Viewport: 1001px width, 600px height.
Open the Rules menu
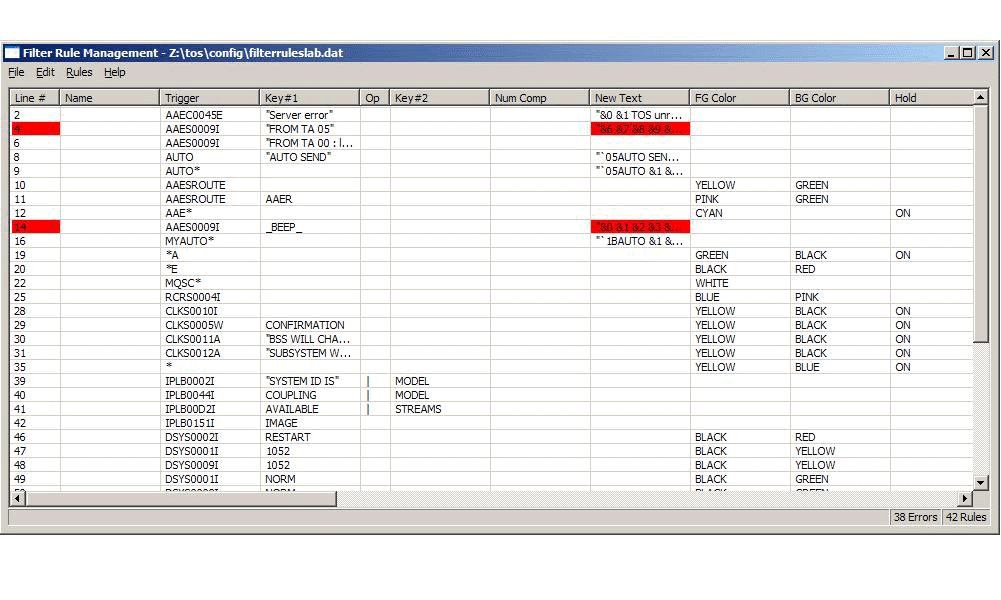78,72
